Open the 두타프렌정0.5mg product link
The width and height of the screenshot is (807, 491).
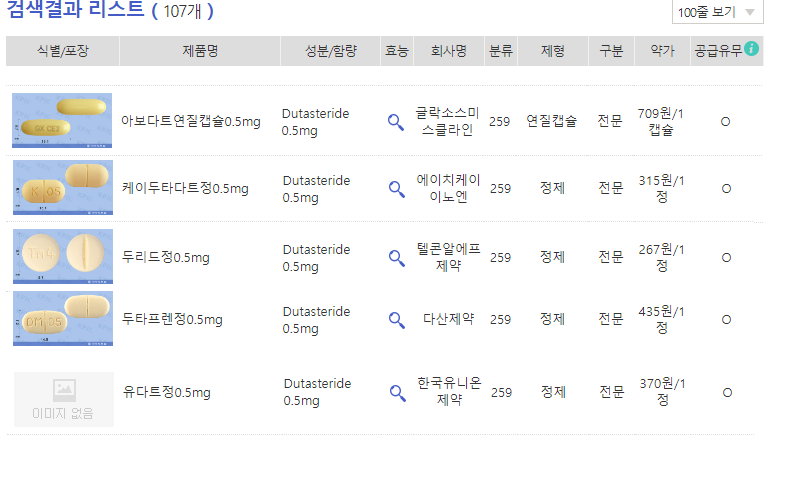[x=172, y=320]
